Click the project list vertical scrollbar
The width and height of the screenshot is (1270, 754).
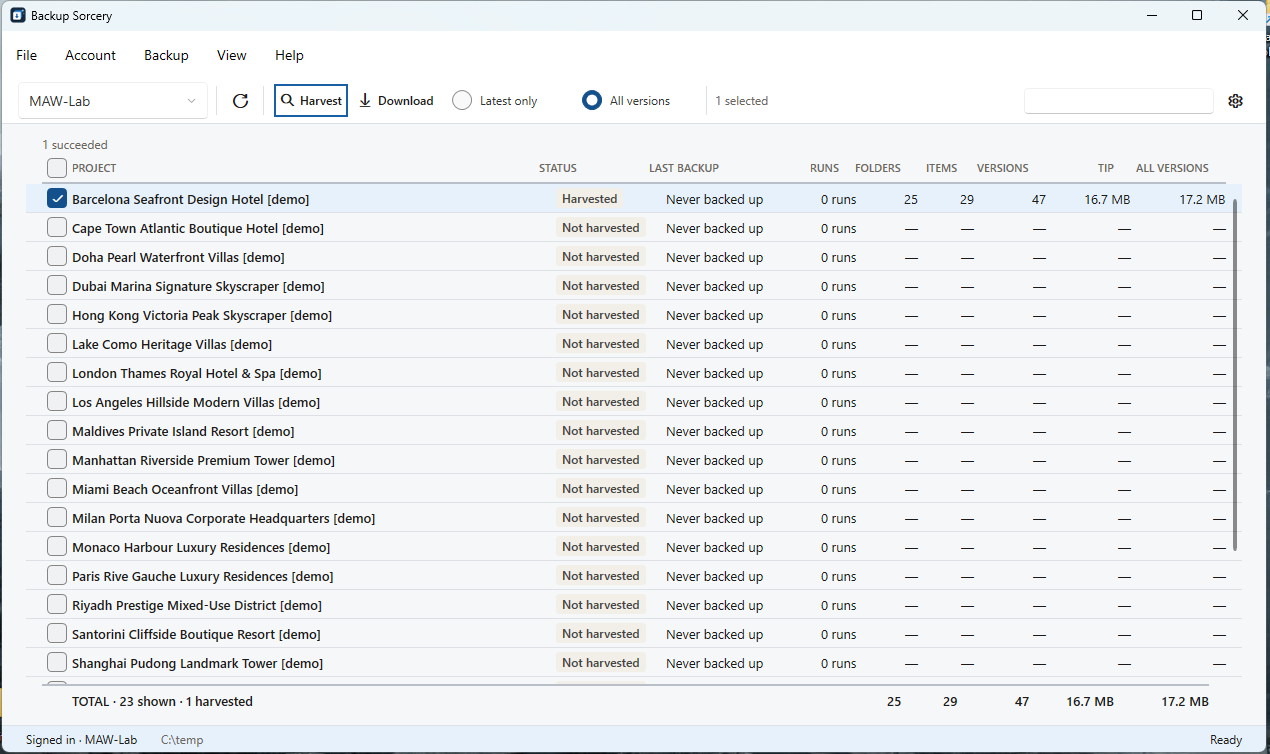tap(1236, 375)
